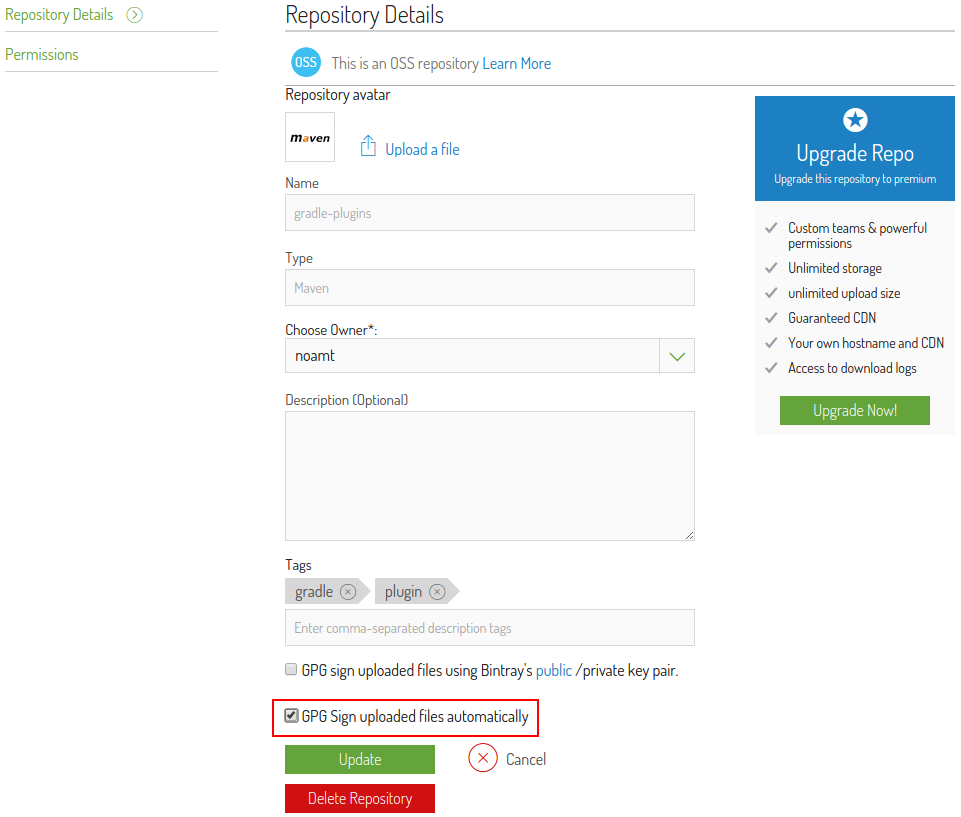The width and height of the screenshot is (961, 817).
Task: Enable GPG signing with Bintray's key pair
Action: (292, 670)
